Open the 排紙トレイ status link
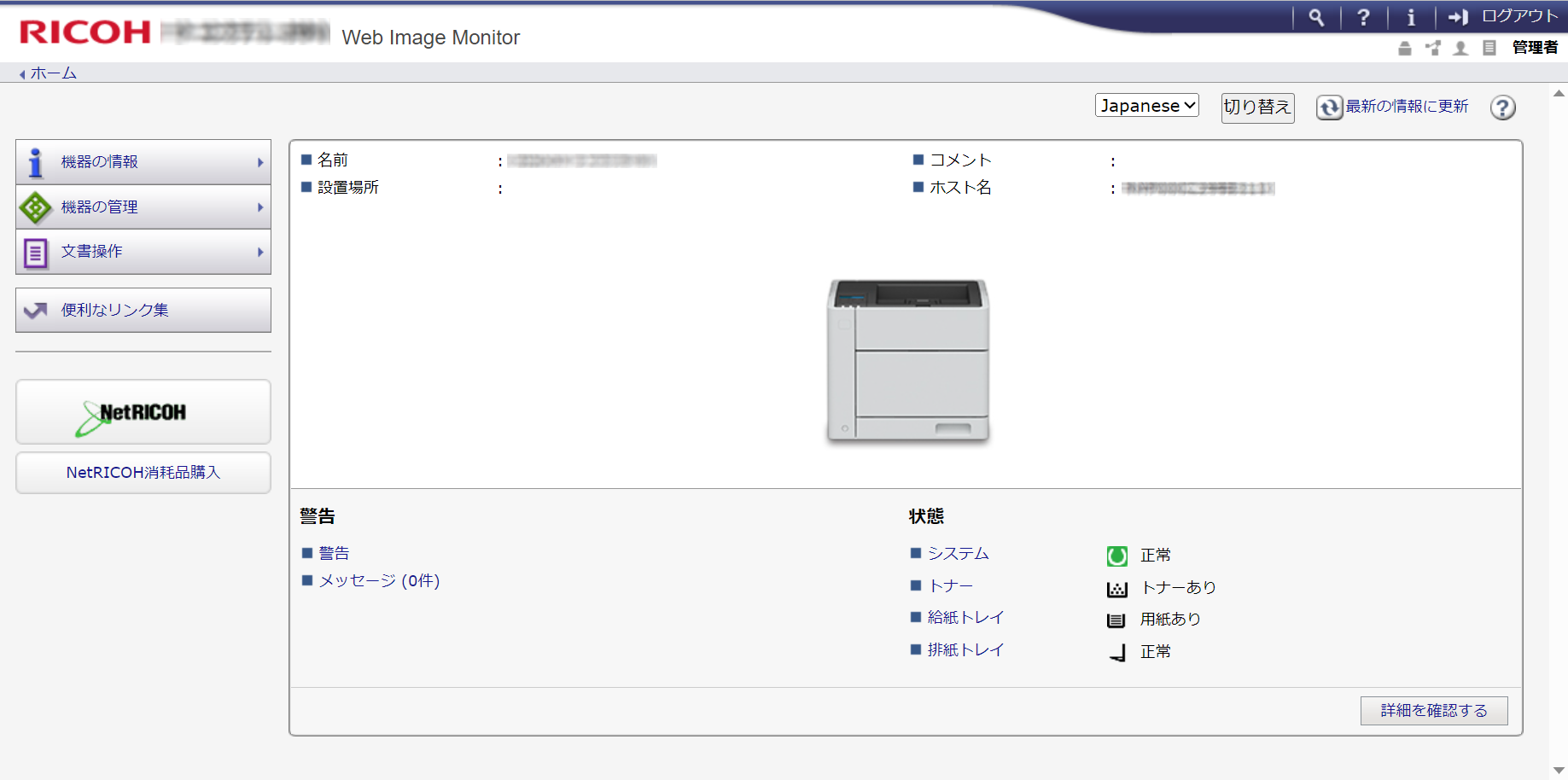 point(965,650)
